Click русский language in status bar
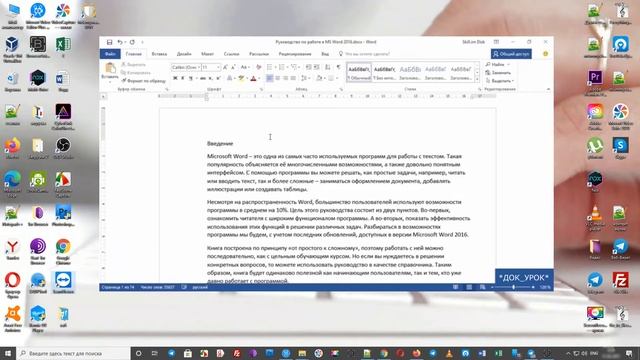 pos(200,287)
